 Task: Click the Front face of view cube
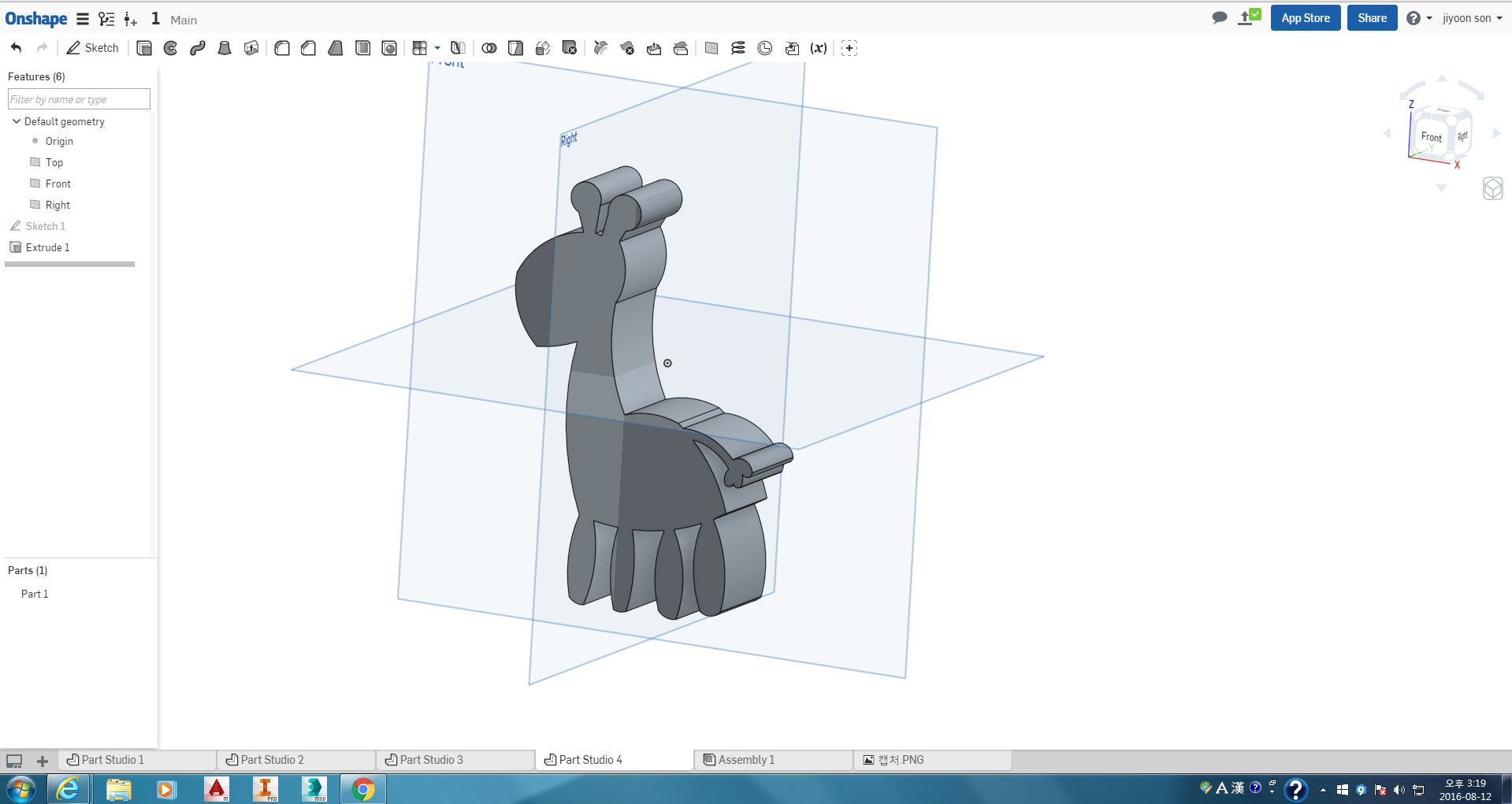point(1431,137)
